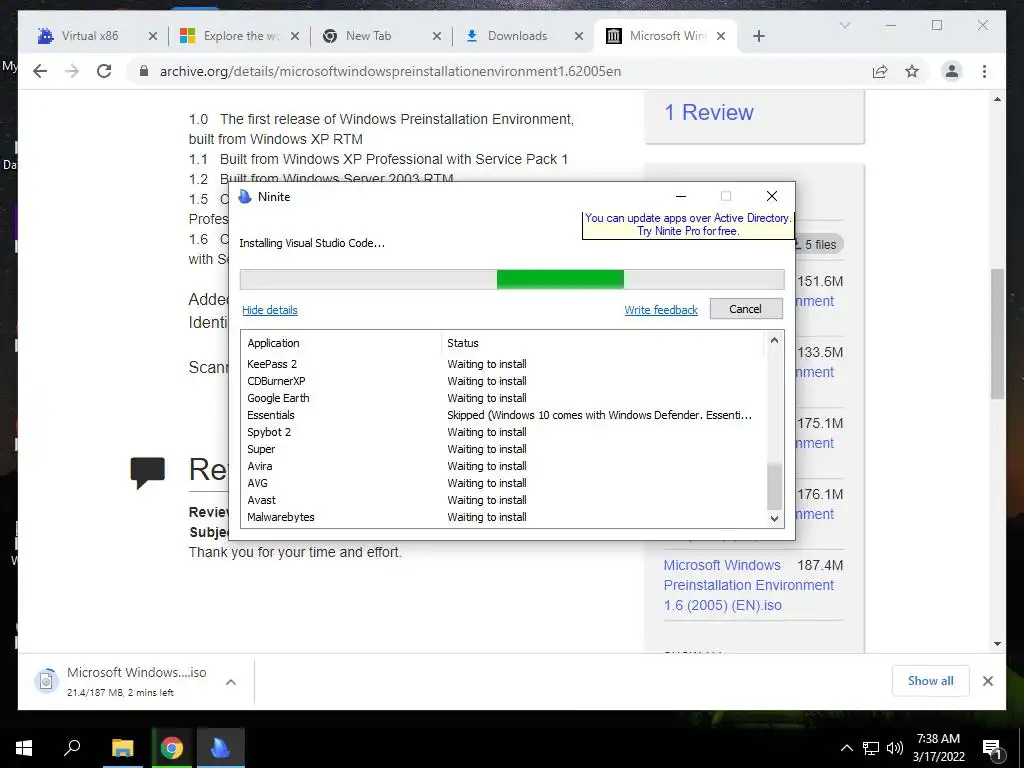Click Show all downloads
Screen dimensions: 1024x768
[930, 680]
